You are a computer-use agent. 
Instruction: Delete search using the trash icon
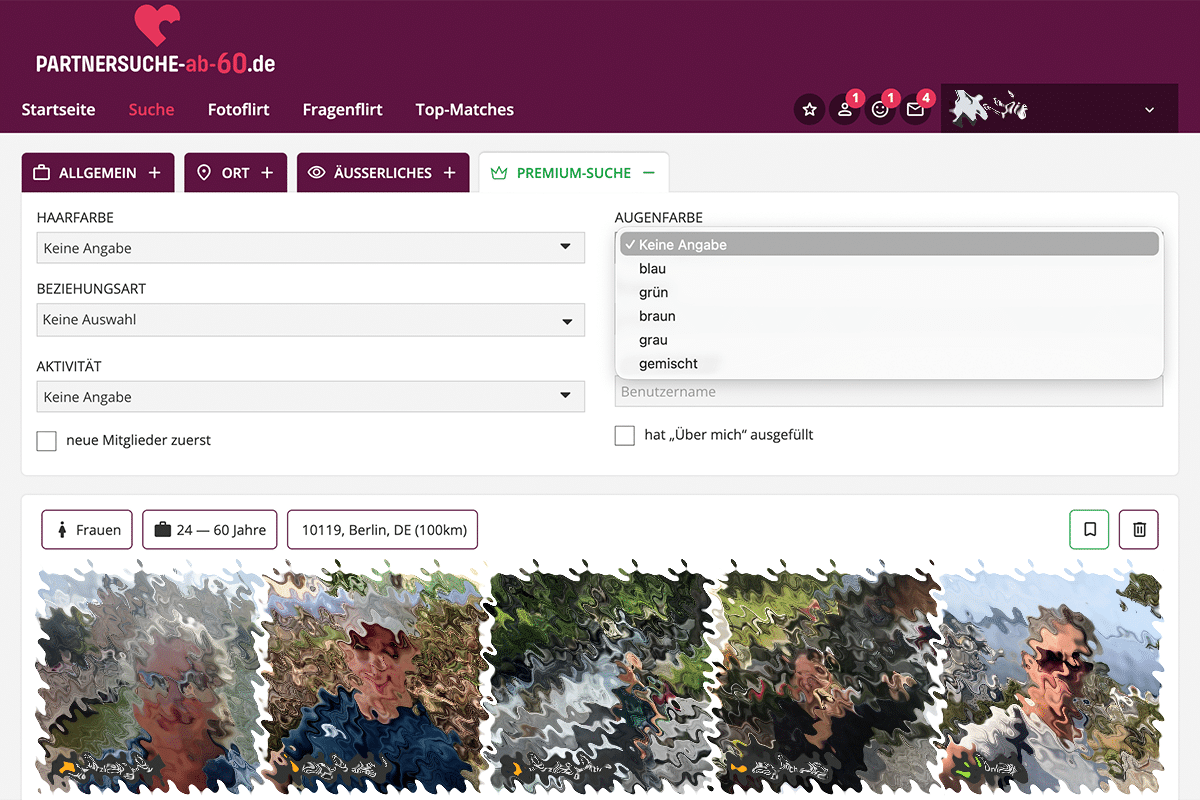tap(1139, 529)
